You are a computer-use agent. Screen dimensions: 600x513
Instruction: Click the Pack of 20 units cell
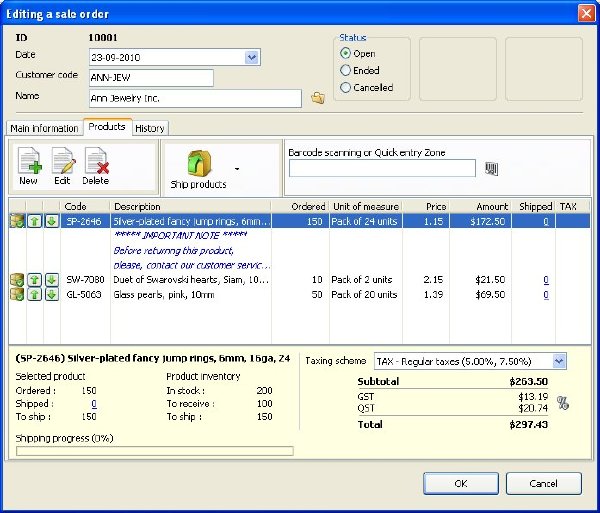(x=364, y=295)
